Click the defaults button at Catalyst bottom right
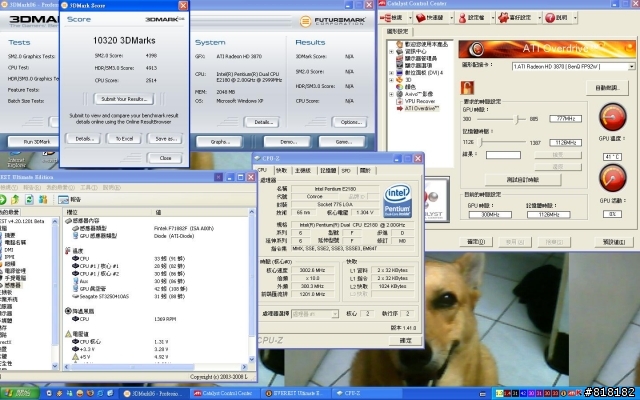Screen dimensions: 640x400 pos(614,242)
